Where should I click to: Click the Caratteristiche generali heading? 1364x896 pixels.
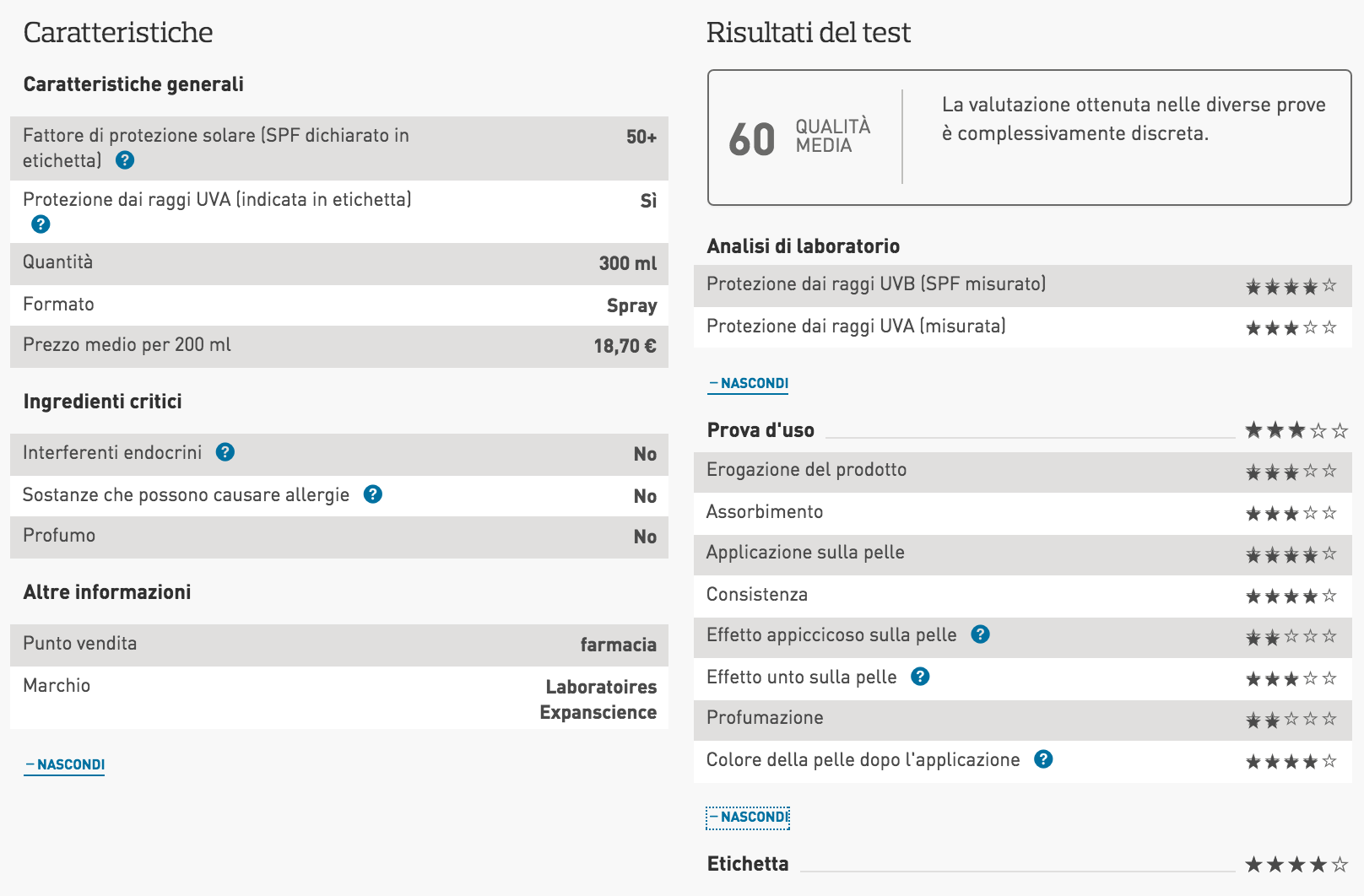click(133, 84)
